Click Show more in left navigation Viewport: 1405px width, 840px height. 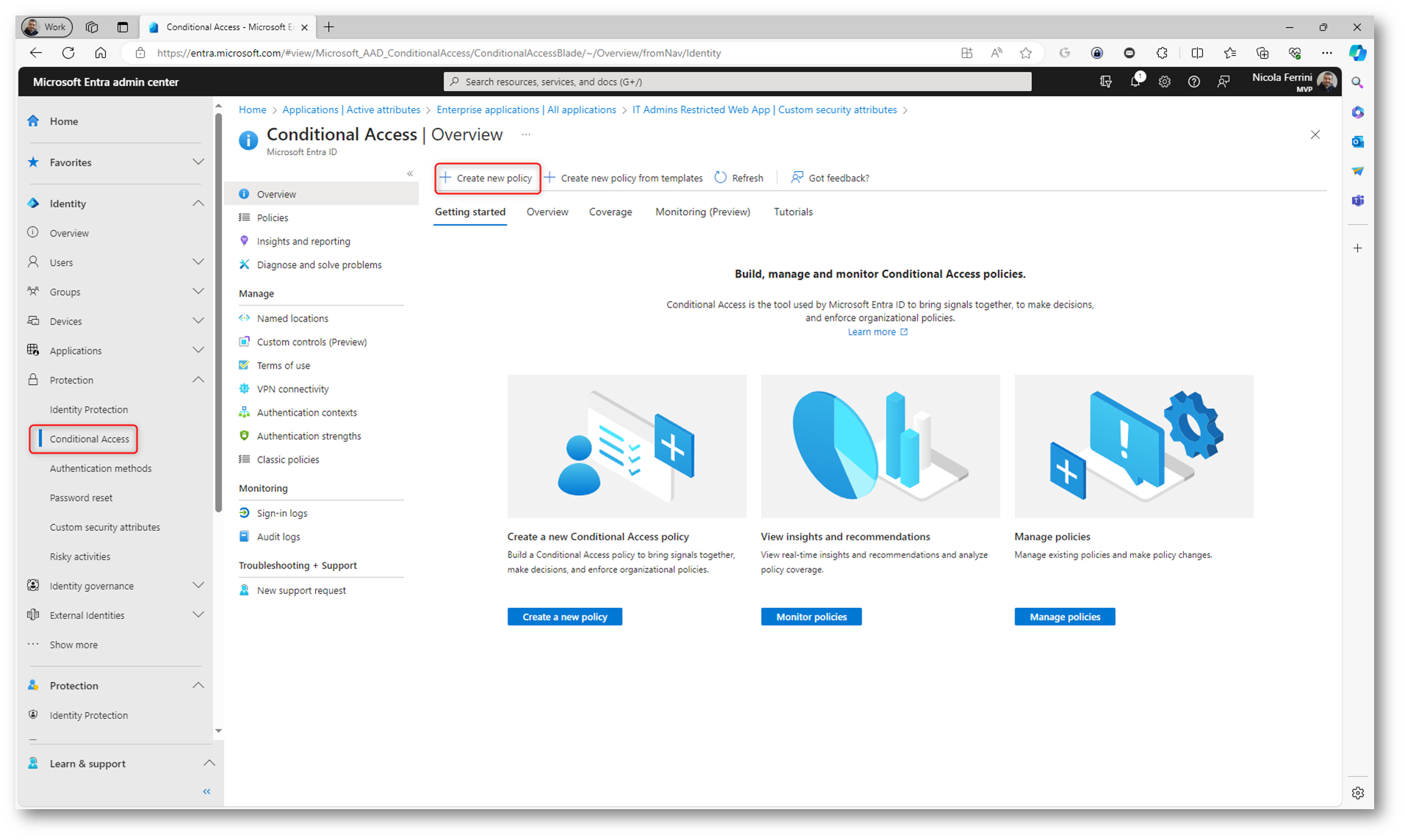[x=73, y=644]
